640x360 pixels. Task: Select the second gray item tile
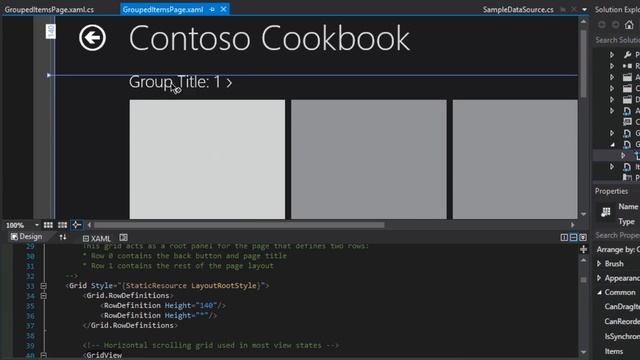click(x=369, y=159)
